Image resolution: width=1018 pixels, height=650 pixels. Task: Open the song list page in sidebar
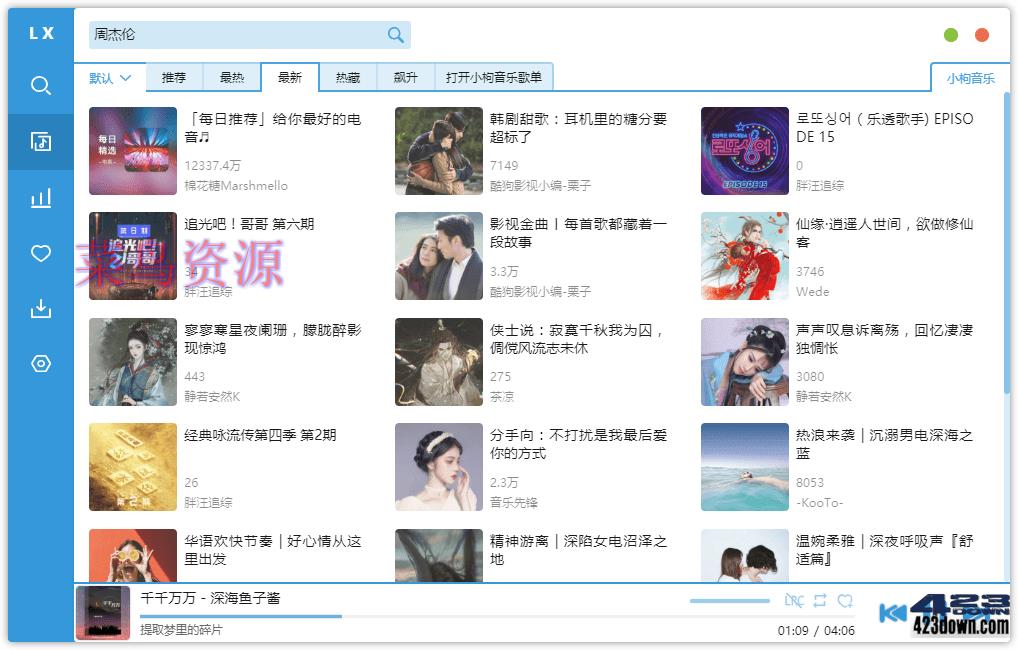[40, 141]
